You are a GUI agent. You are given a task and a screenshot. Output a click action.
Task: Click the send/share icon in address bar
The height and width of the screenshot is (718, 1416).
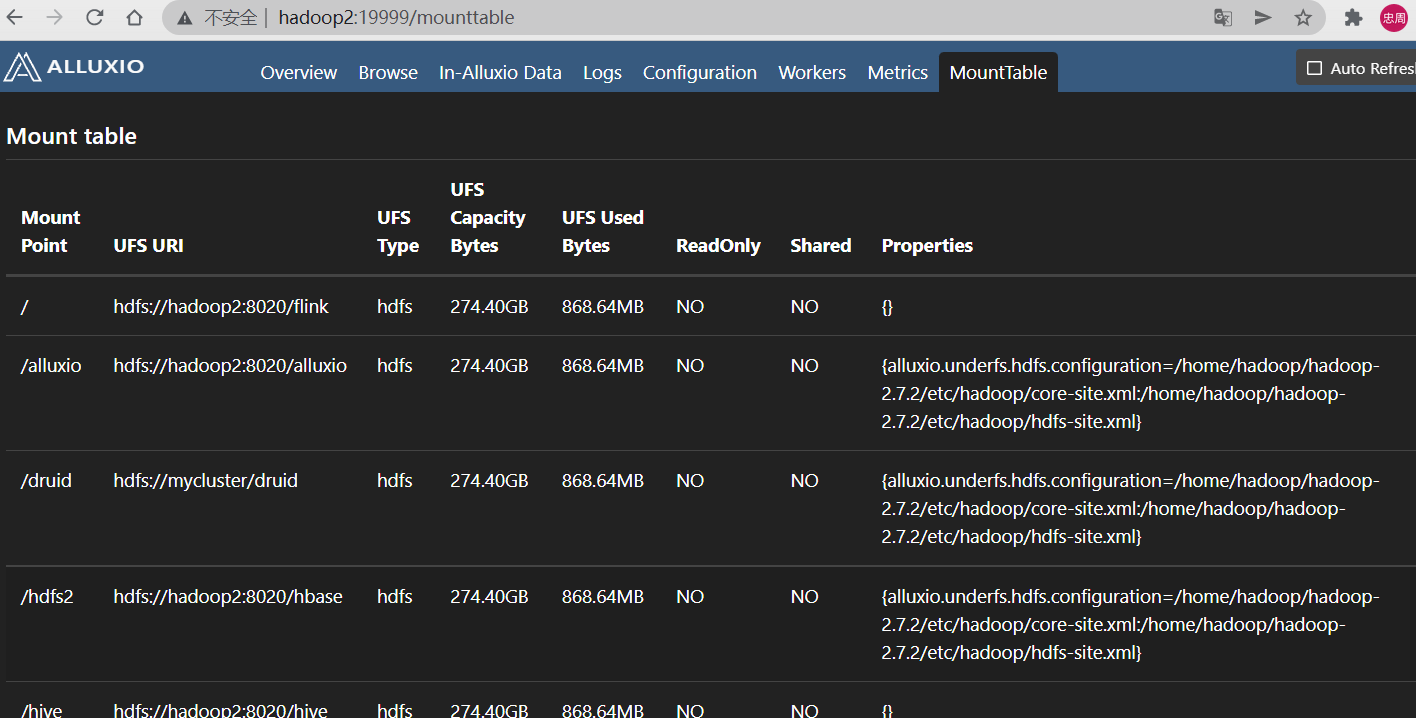coord(1263,17)
